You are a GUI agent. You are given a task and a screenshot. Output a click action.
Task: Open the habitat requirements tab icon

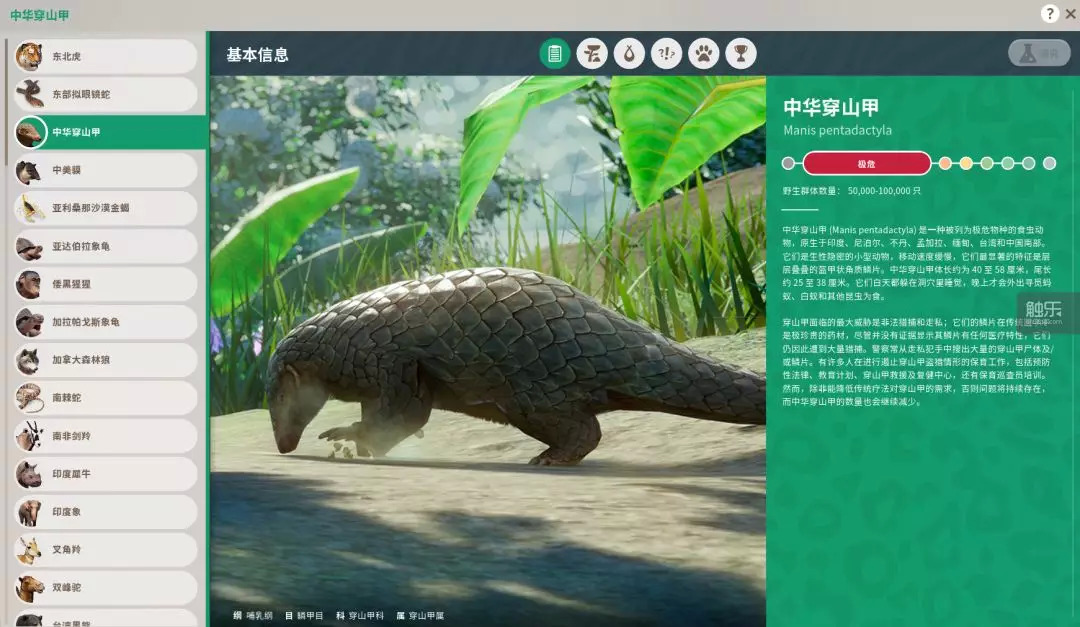[x=592, y=54]
